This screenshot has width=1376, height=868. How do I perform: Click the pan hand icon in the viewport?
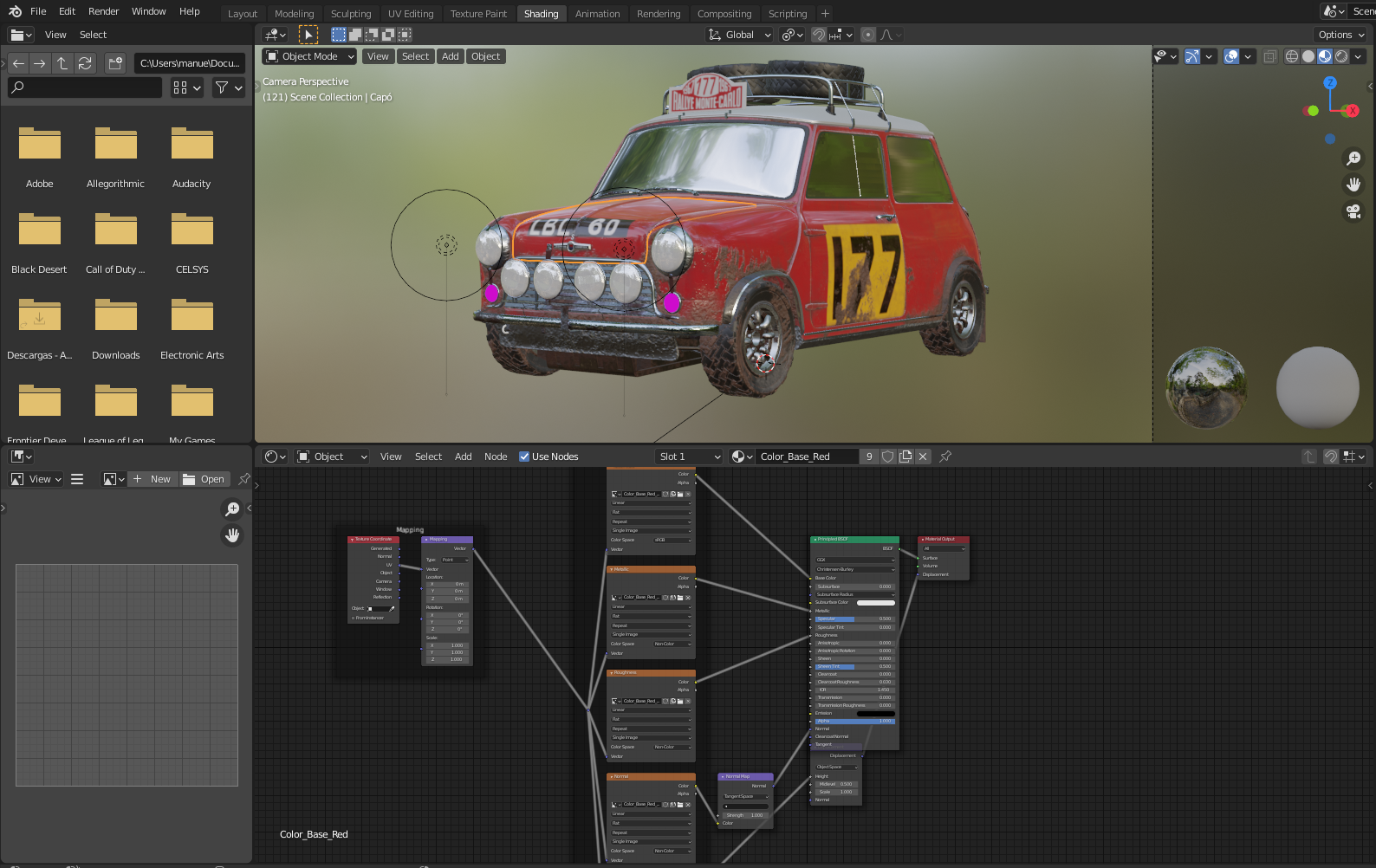click(x=1353, y=185)
